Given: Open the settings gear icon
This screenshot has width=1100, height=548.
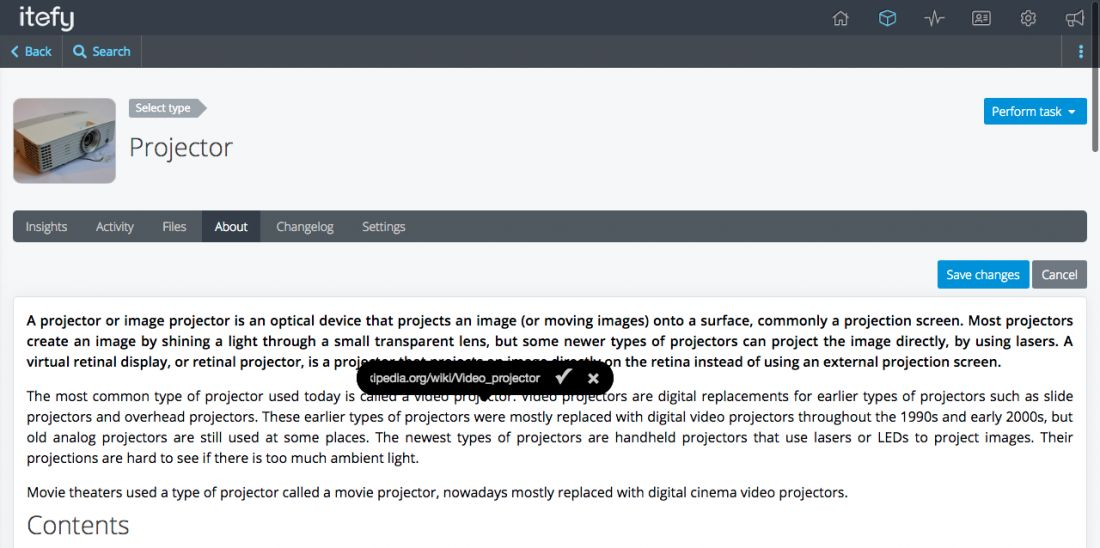Looking at the screenshot, I should 1028,18.
